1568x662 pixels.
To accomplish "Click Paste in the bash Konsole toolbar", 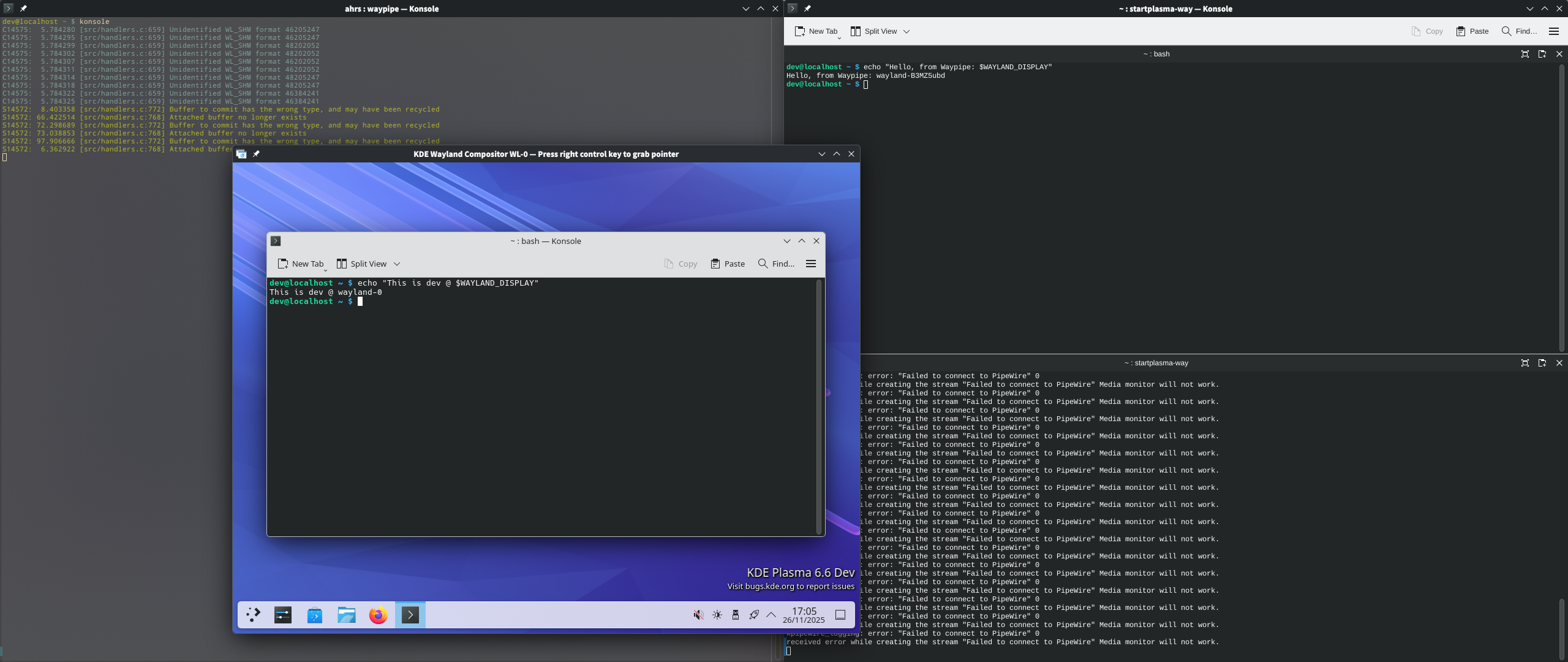I will [x=728, y=264].
